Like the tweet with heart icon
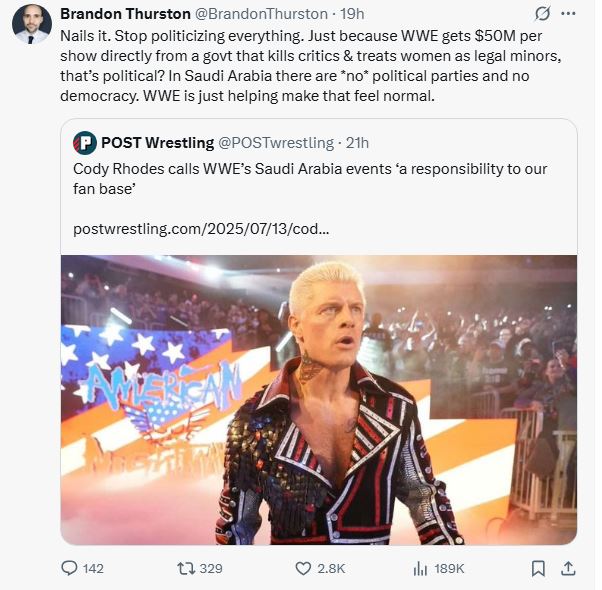Screen dimensions: 602x590 coord(304,568)
